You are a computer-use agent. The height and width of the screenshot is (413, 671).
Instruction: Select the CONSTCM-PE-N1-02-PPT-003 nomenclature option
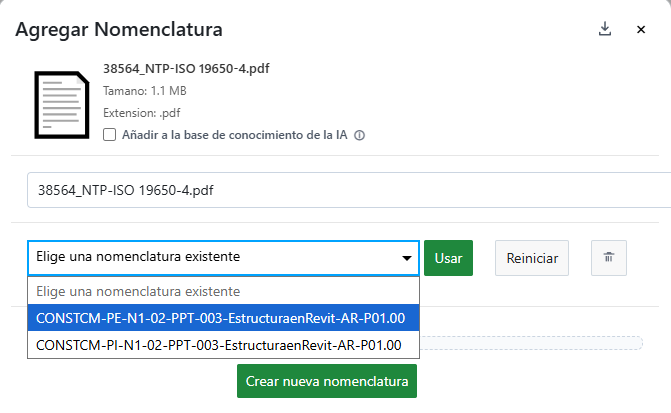click(x=220, y=318)
